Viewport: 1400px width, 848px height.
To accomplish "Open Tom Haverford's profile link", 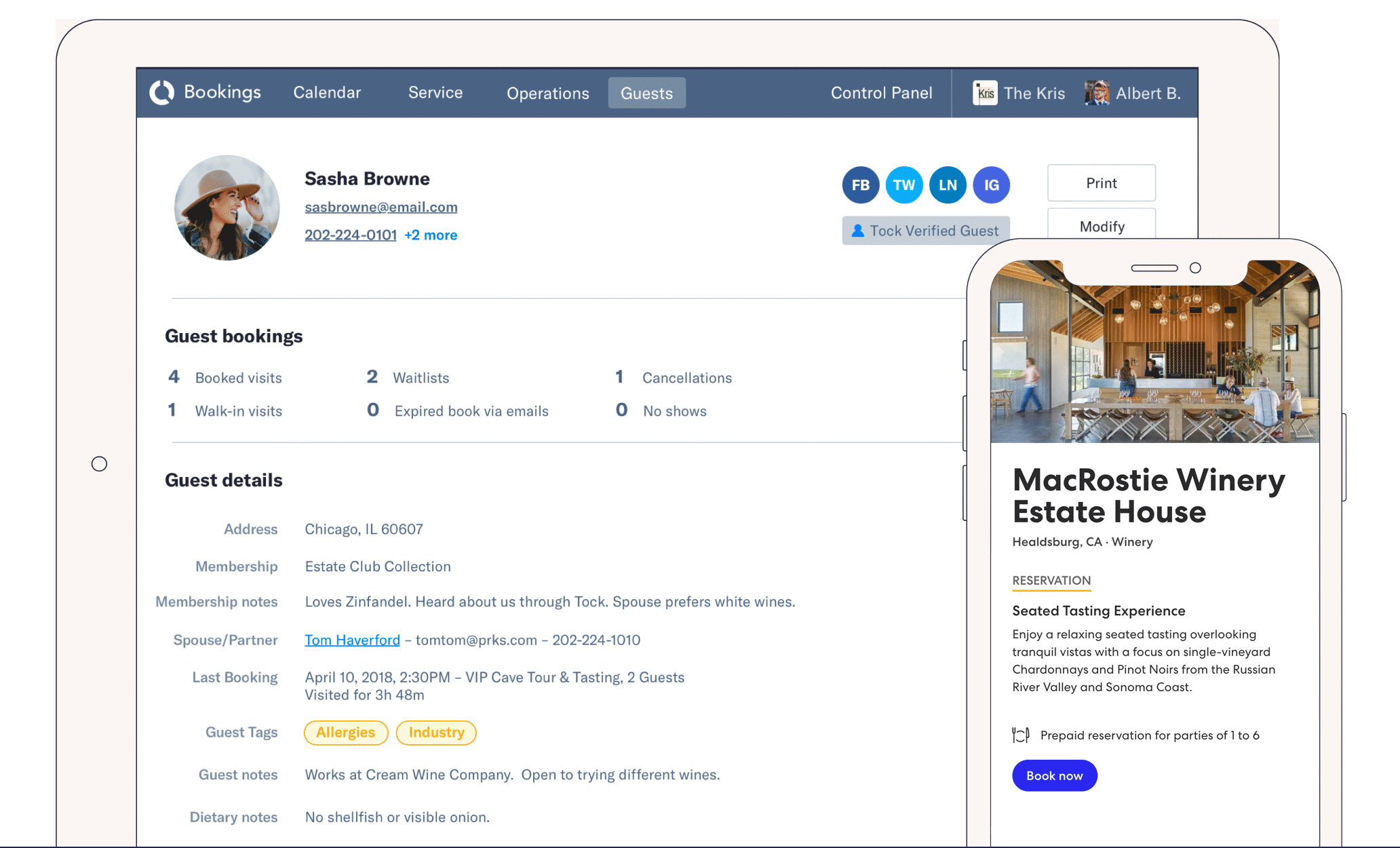I will pos(351,640).
